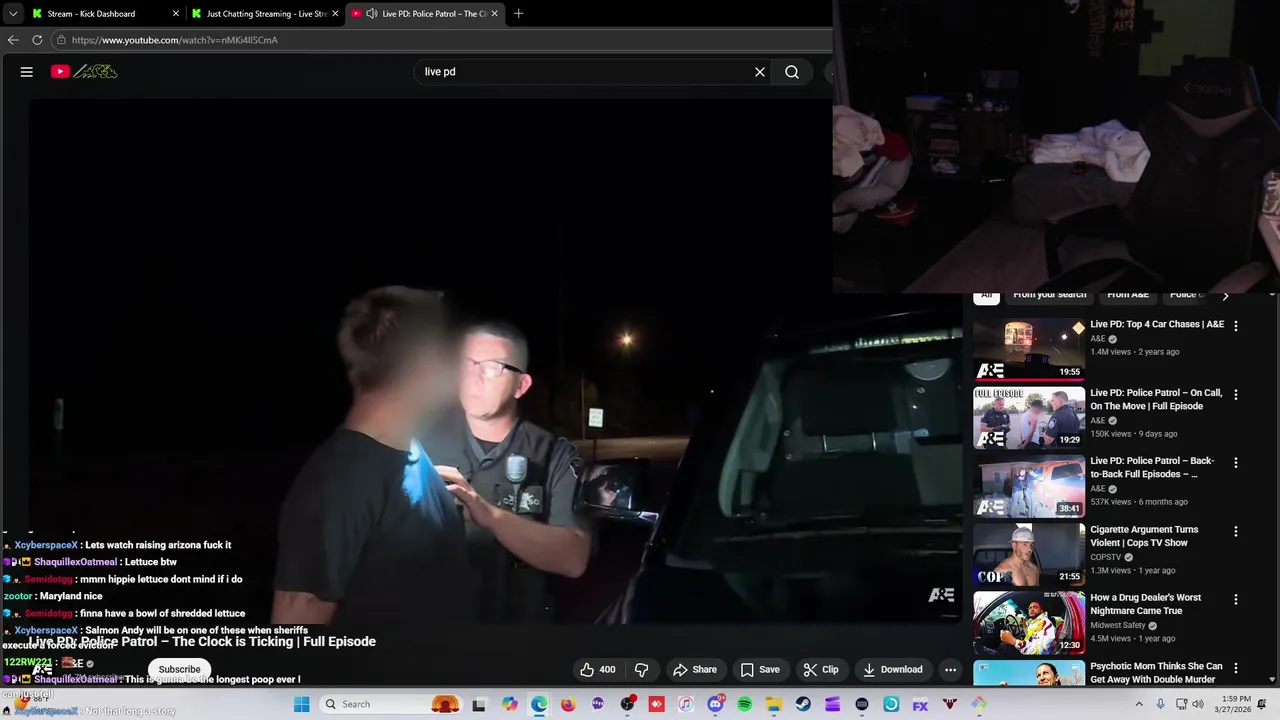Screen dimensions: 1280x720
Task: Run search with the magnifier button
Action: pos(792,72)
